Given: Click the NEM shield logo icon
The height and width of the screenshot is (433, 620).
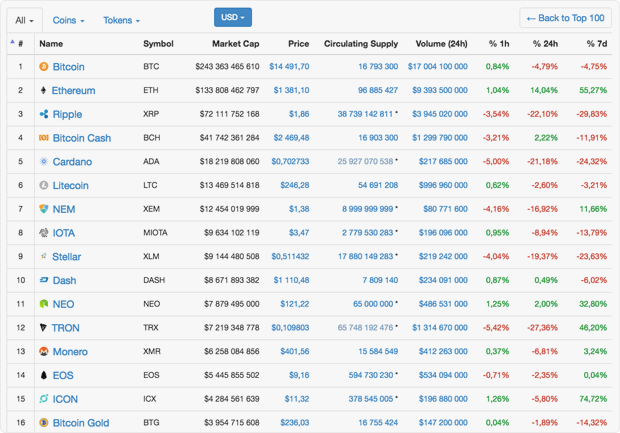Looking at the screenshot, I should [x=43, y=209].
